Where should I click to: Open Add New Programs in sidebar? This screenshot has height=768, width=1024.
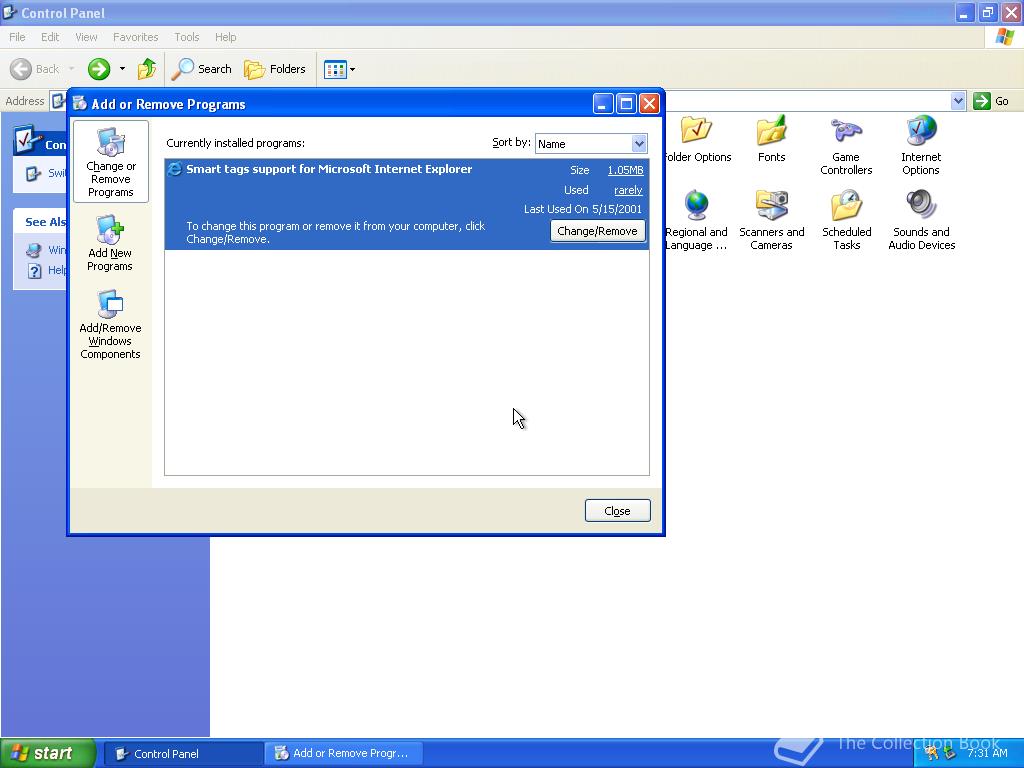(110, 243)
